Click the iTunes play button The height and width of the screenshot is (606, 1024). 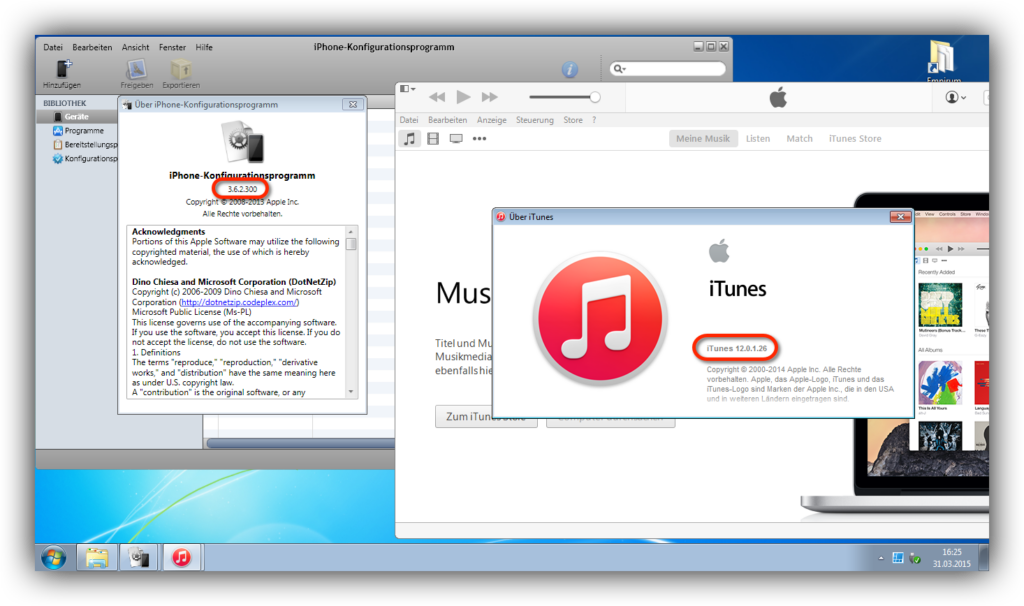coord(463,97)
